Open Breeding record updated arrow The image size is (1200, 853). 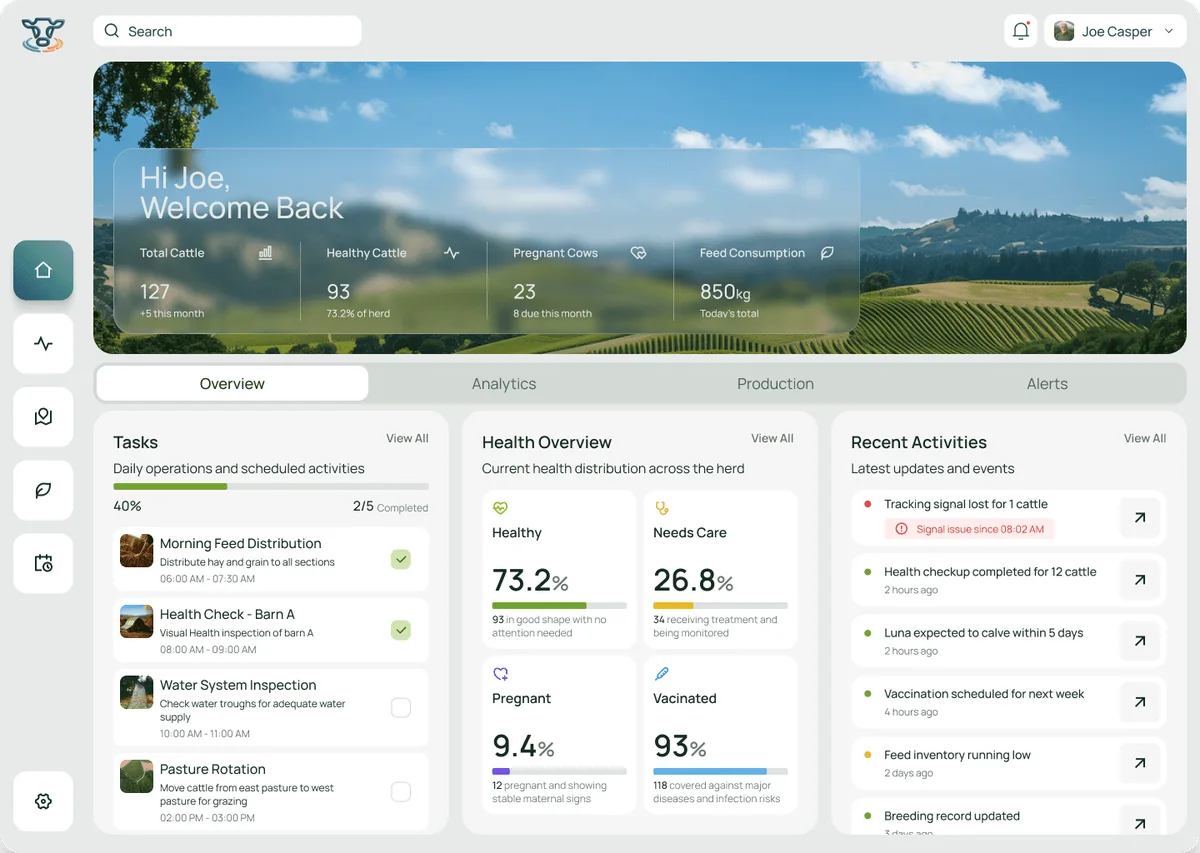[1140, 823]
